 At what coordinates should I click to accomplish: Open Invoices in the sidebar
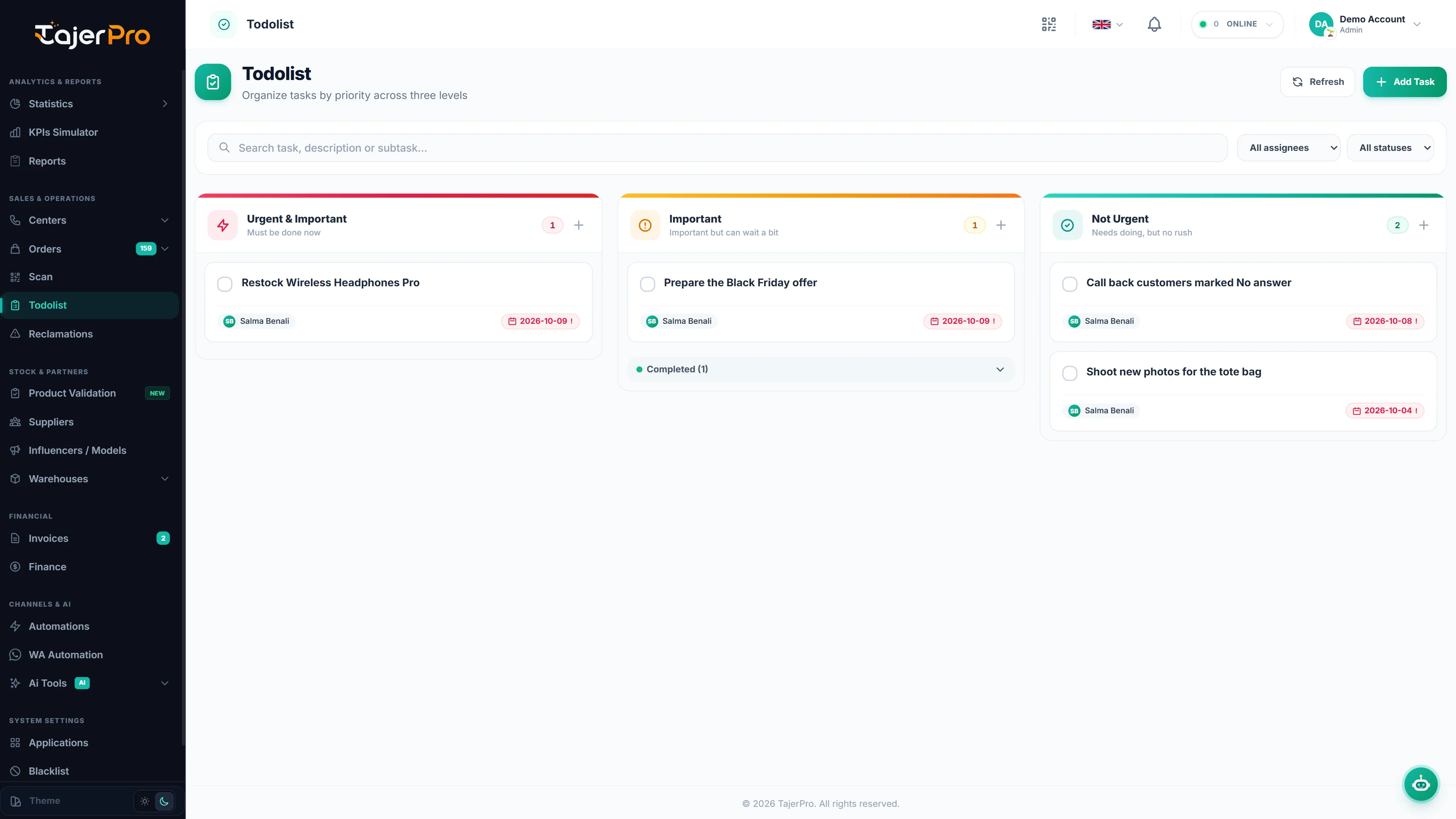pyautogui.click(x=90, y=538)
